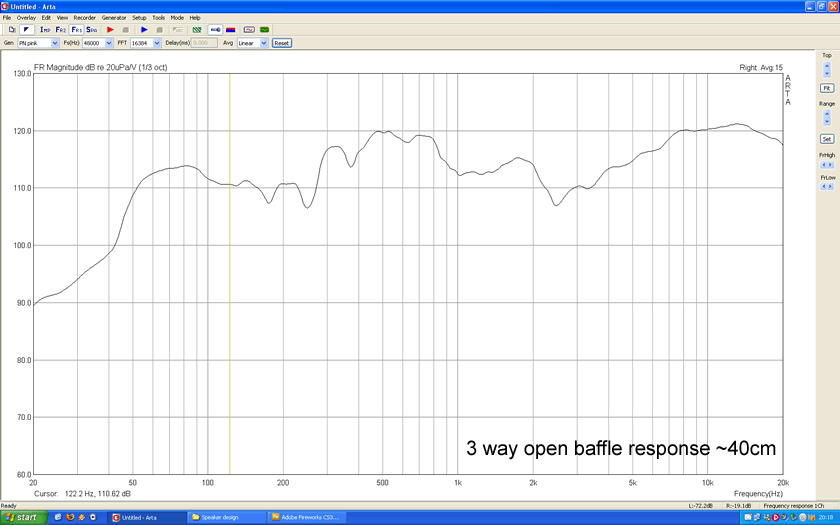
Task: Open Speaker design folder in taskbar
Action: (x=226, y=518)
